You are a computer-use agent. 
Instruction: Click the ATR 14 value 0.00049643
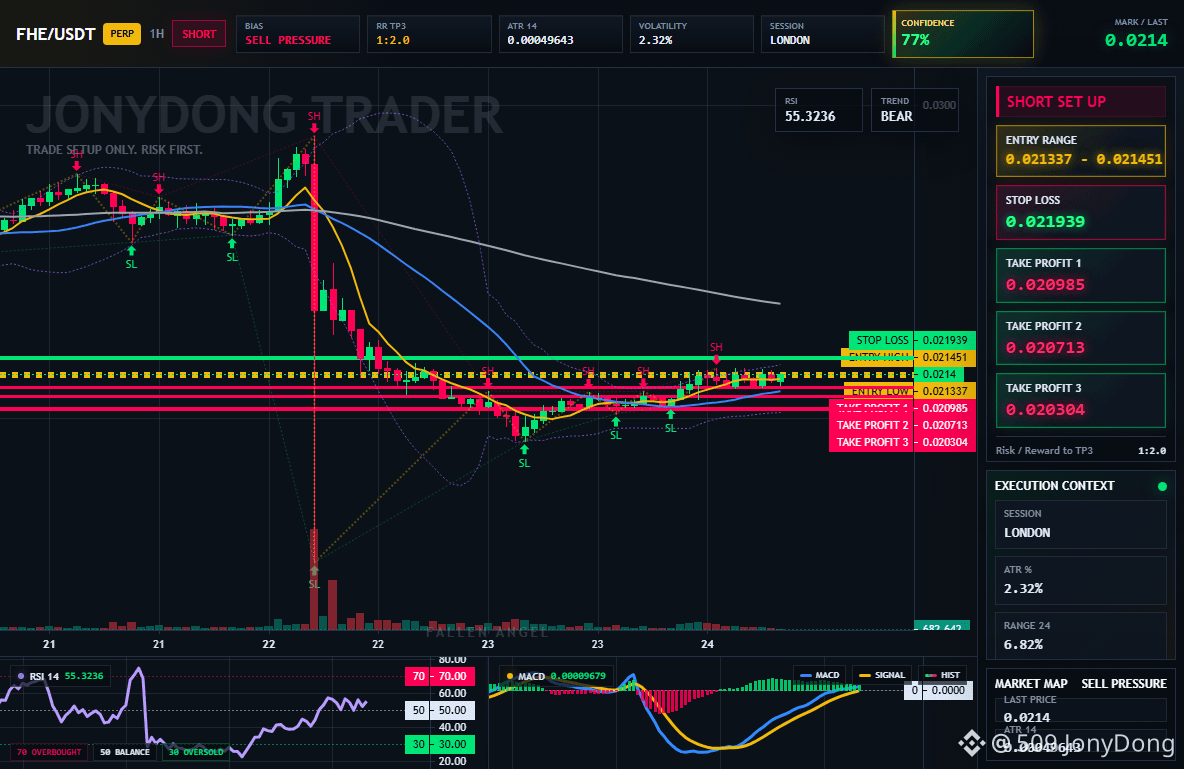pos(540,40)
